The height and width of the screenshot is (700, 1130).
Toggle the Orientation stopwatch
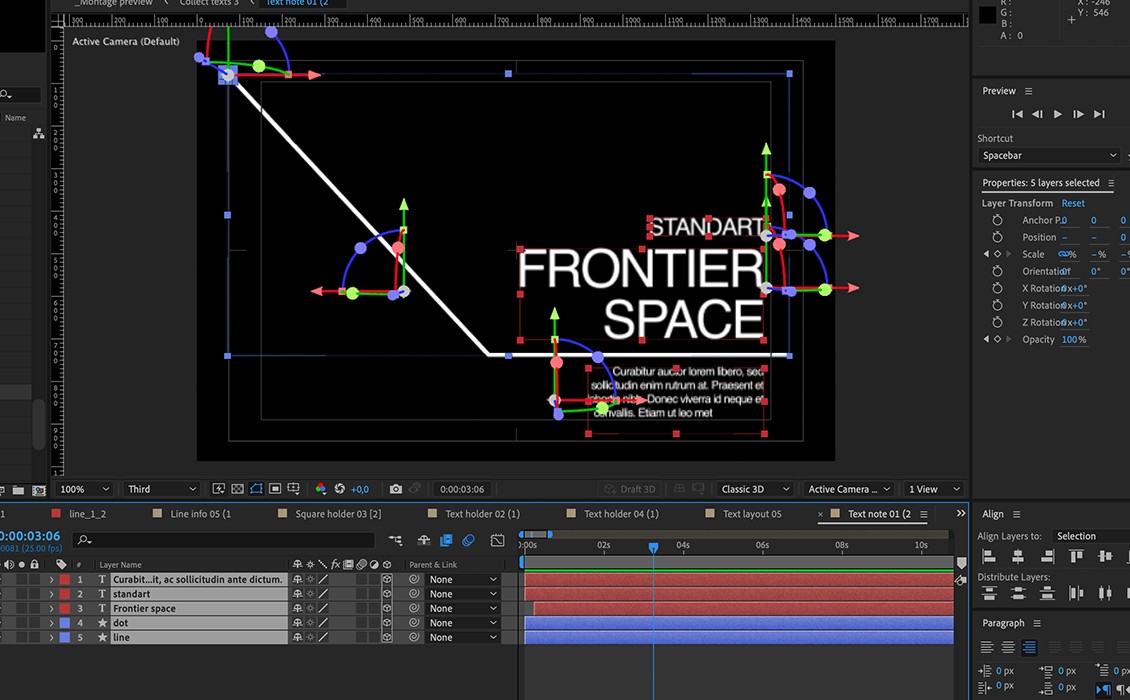pyautogui.click(x=997, y=271)
